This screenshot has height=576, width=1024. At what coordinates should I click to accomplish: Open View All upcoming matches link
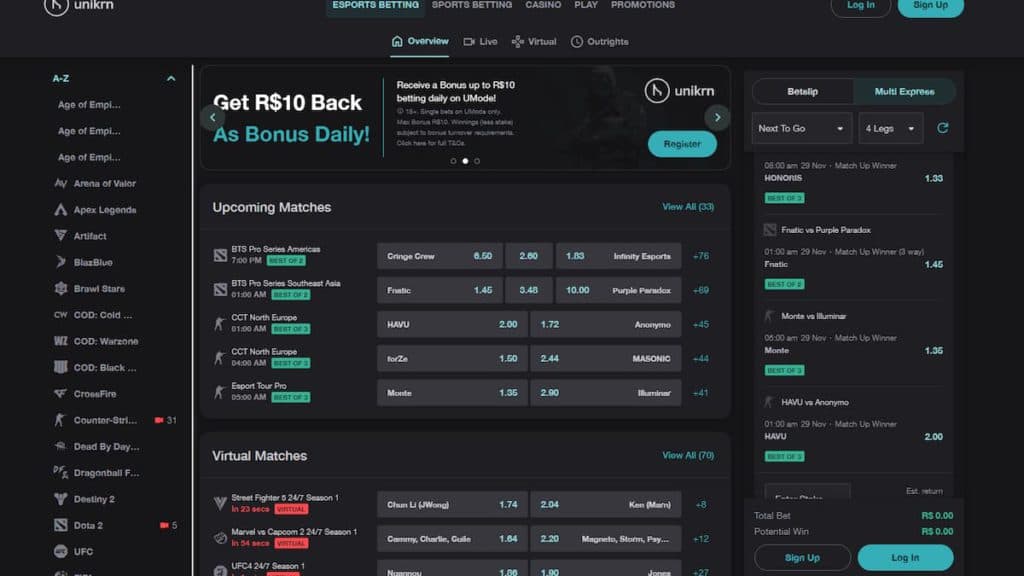click(688, 206)
